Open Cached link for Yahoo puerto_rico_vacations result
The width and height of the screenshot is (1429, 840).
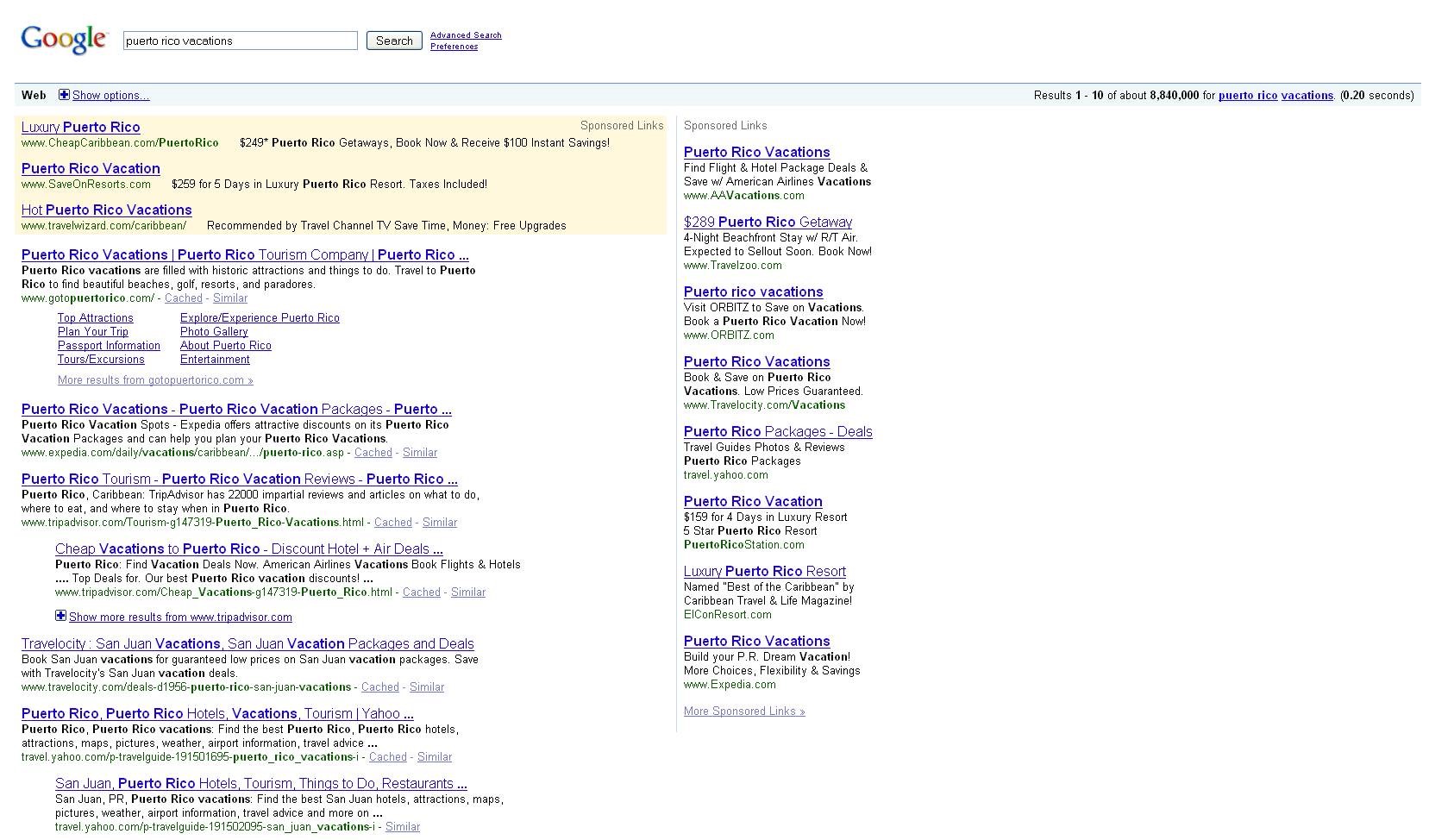388,757
